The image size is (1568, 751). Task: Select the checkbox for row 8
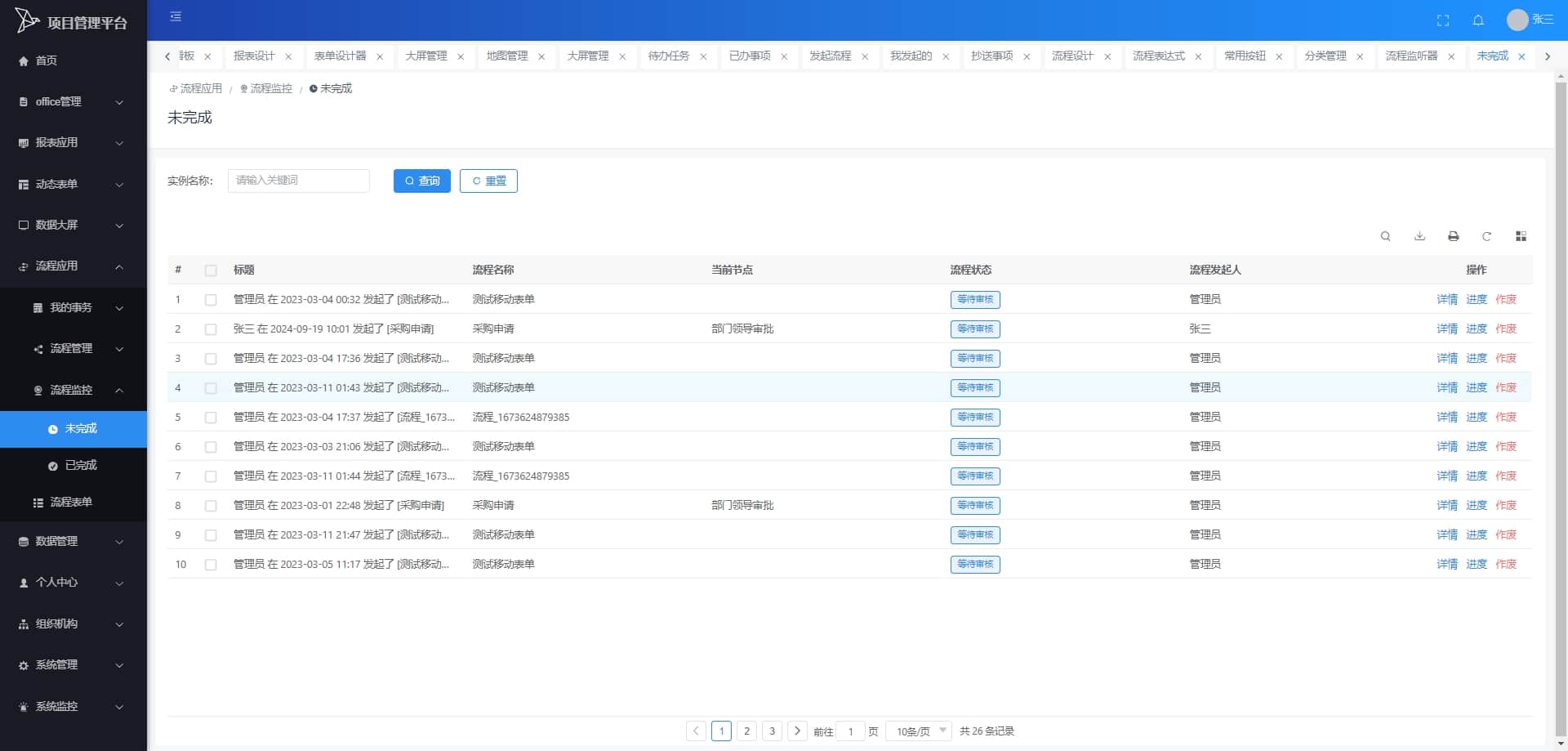(x=211, y=506)
